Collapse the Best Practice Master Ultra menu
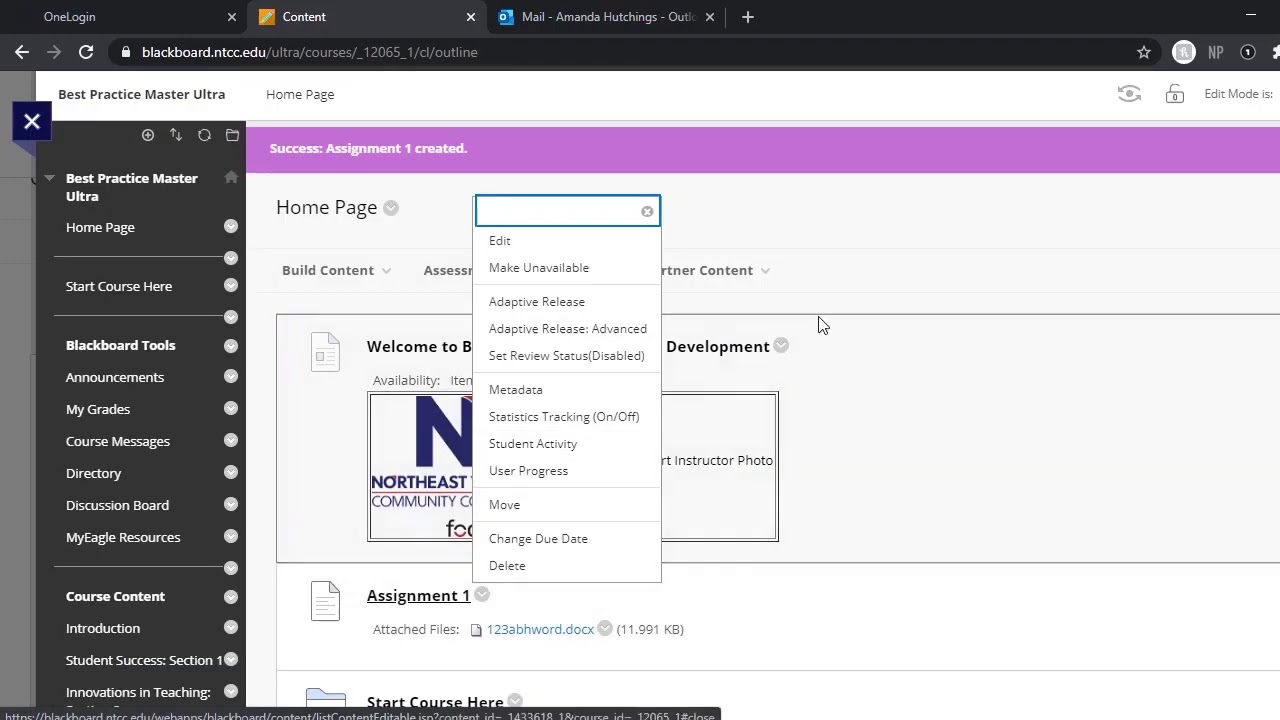 tap(49, 178)
